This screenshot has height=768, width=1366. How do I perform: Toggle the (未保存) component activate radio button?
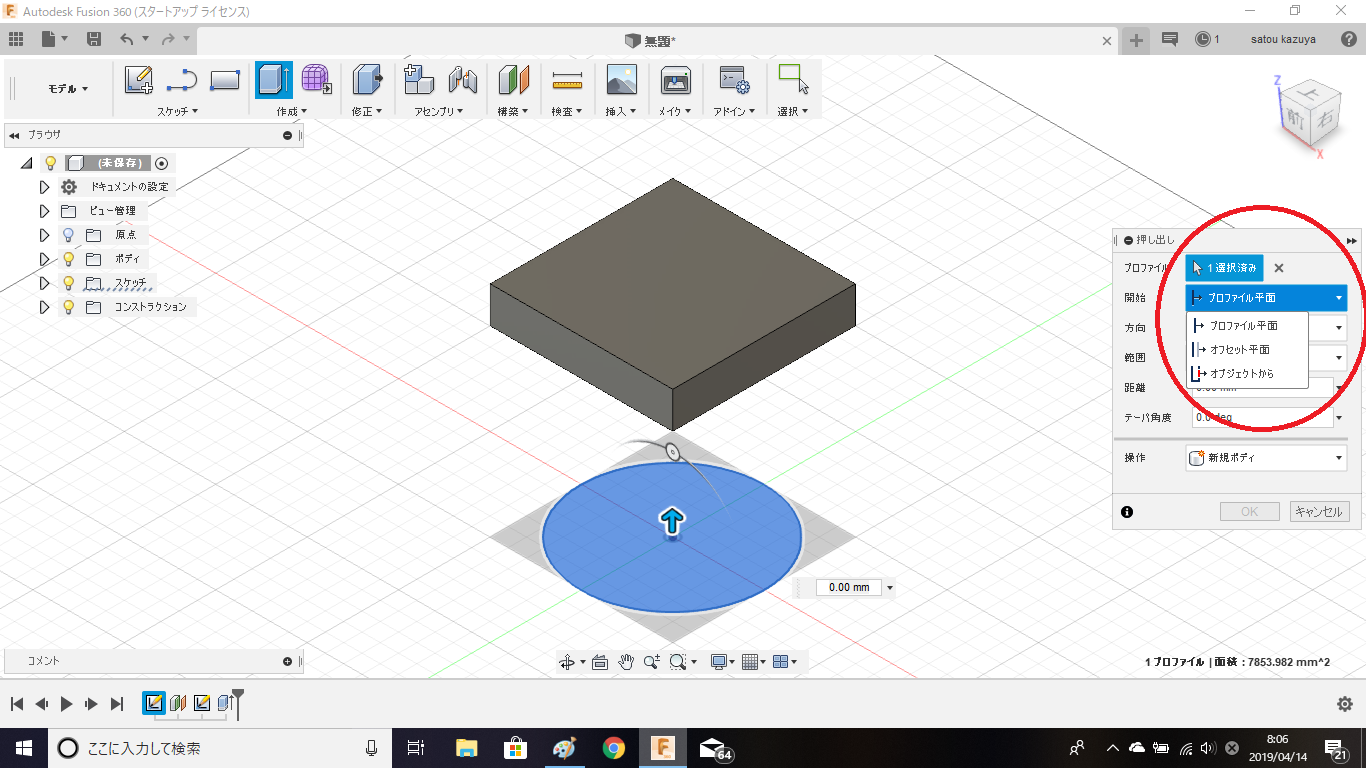tap(162, 163)
